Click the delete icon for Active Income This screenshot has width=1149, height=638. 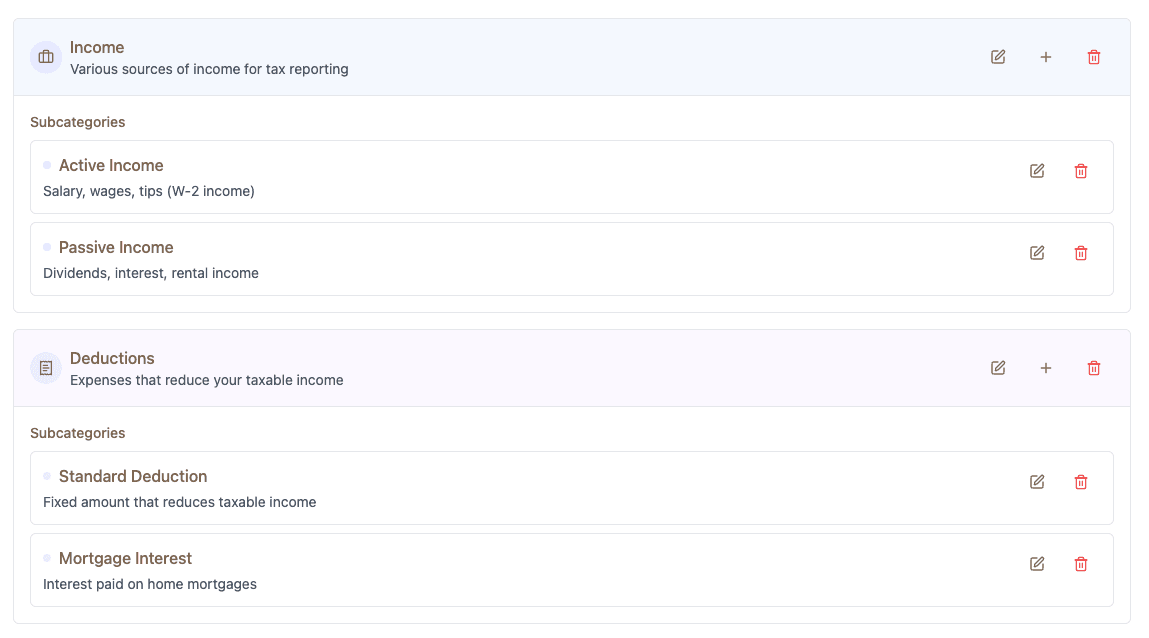click(1081, 171)
